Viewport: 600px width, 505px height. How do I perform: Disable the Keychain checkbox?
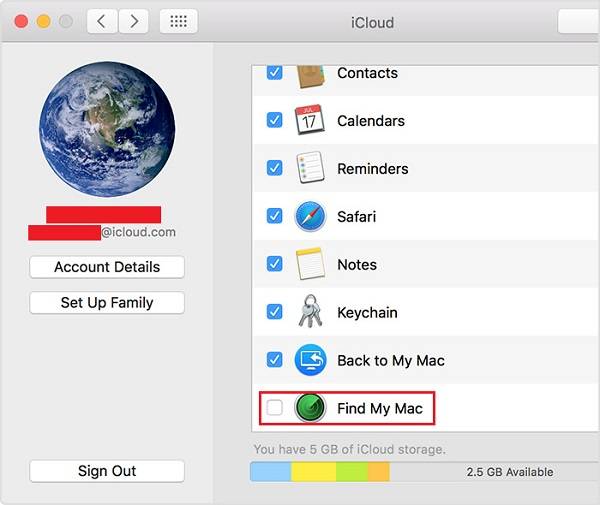[274, 312]
